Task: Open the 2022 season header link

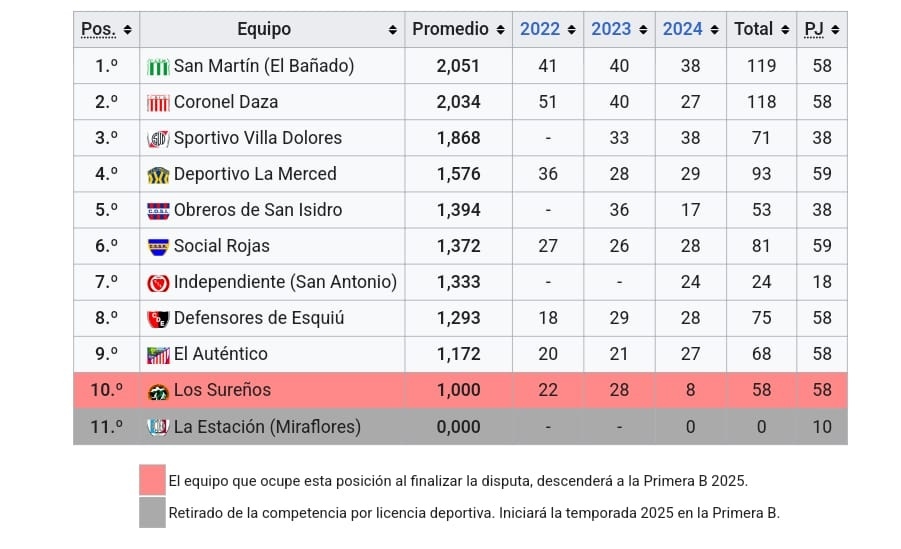Action: click(x=540, y=30)
